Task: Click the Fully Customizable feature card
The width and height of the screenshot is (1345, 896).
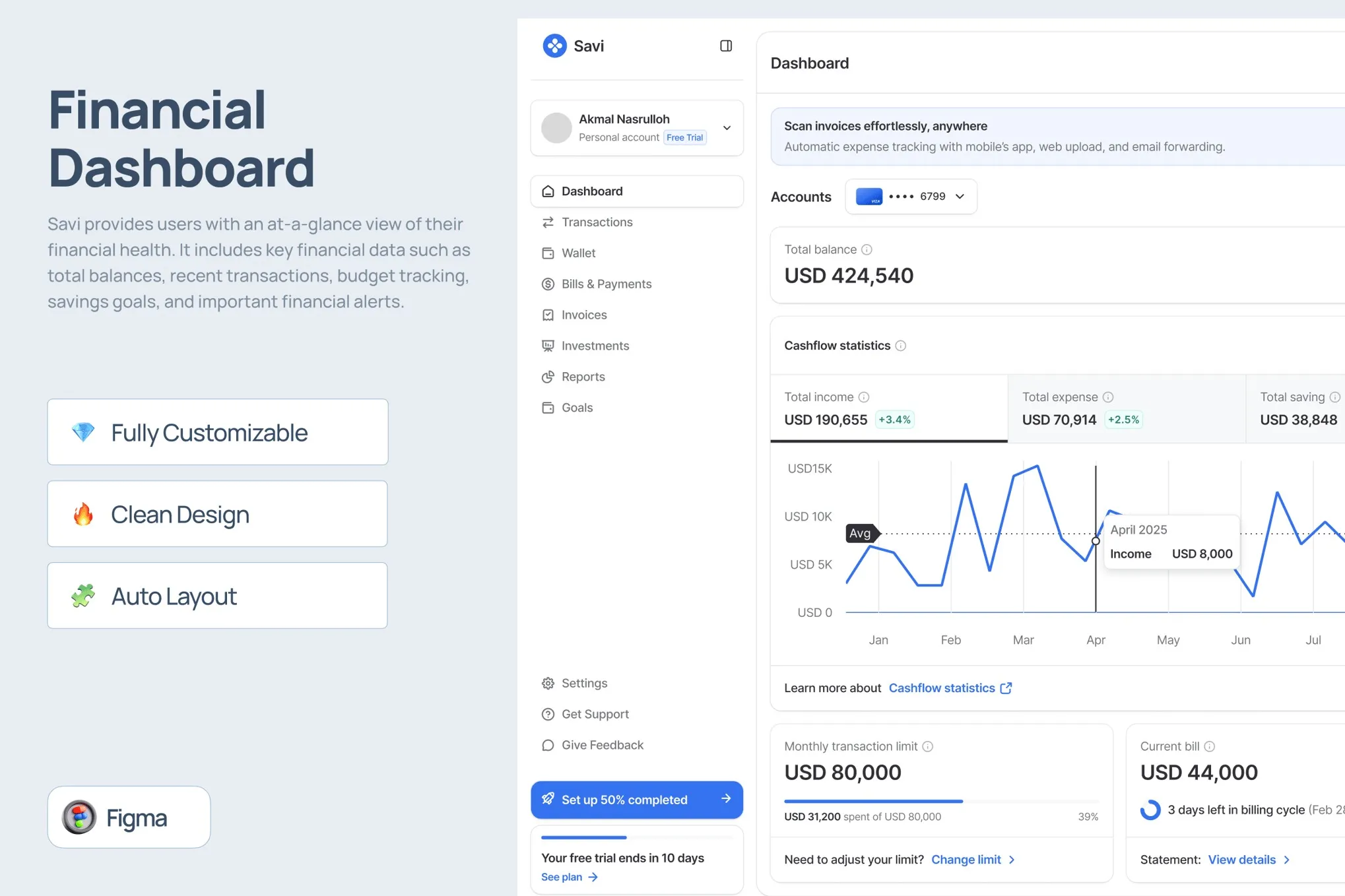Action: [x=218, y=432]
